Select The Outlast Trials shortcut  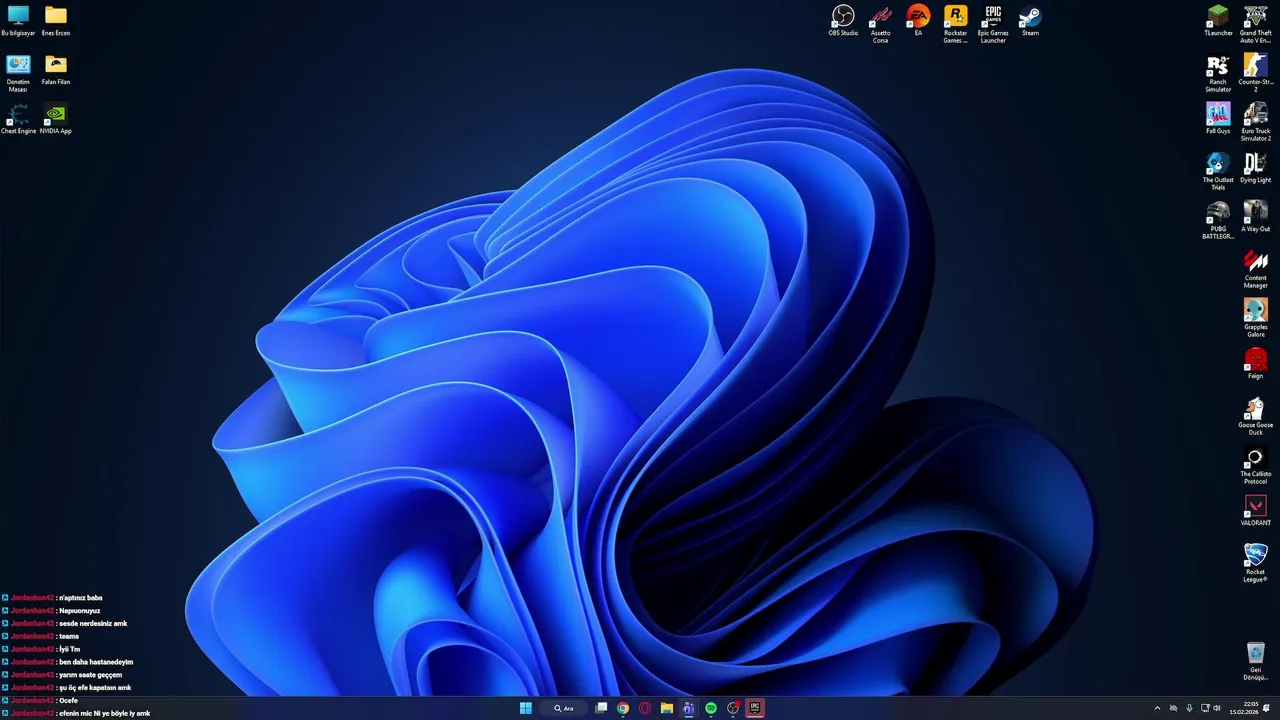point(1218,171)
